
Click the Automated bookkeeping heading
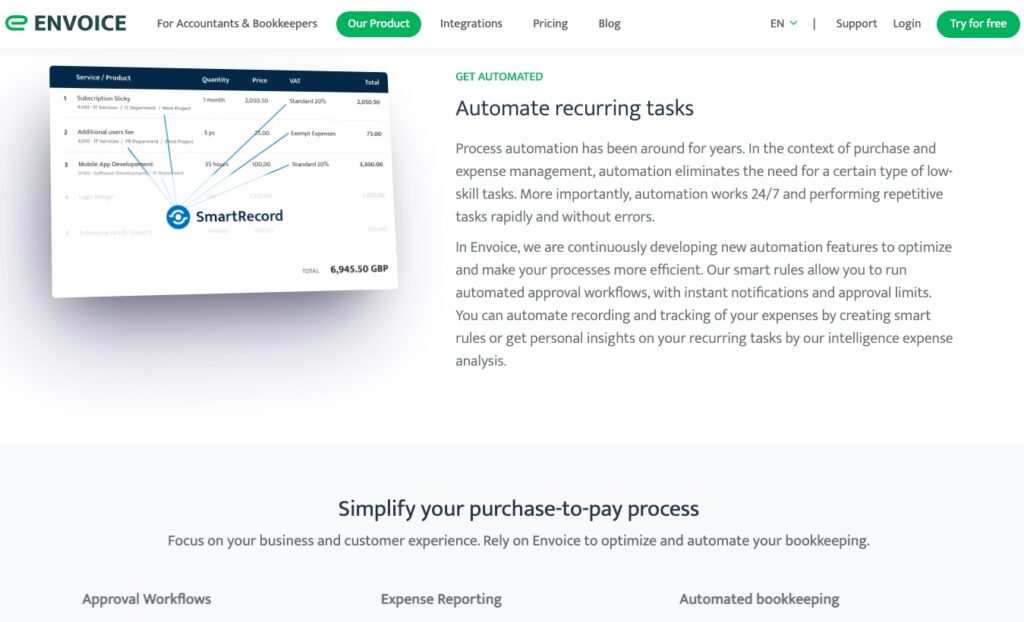point(760,599)
